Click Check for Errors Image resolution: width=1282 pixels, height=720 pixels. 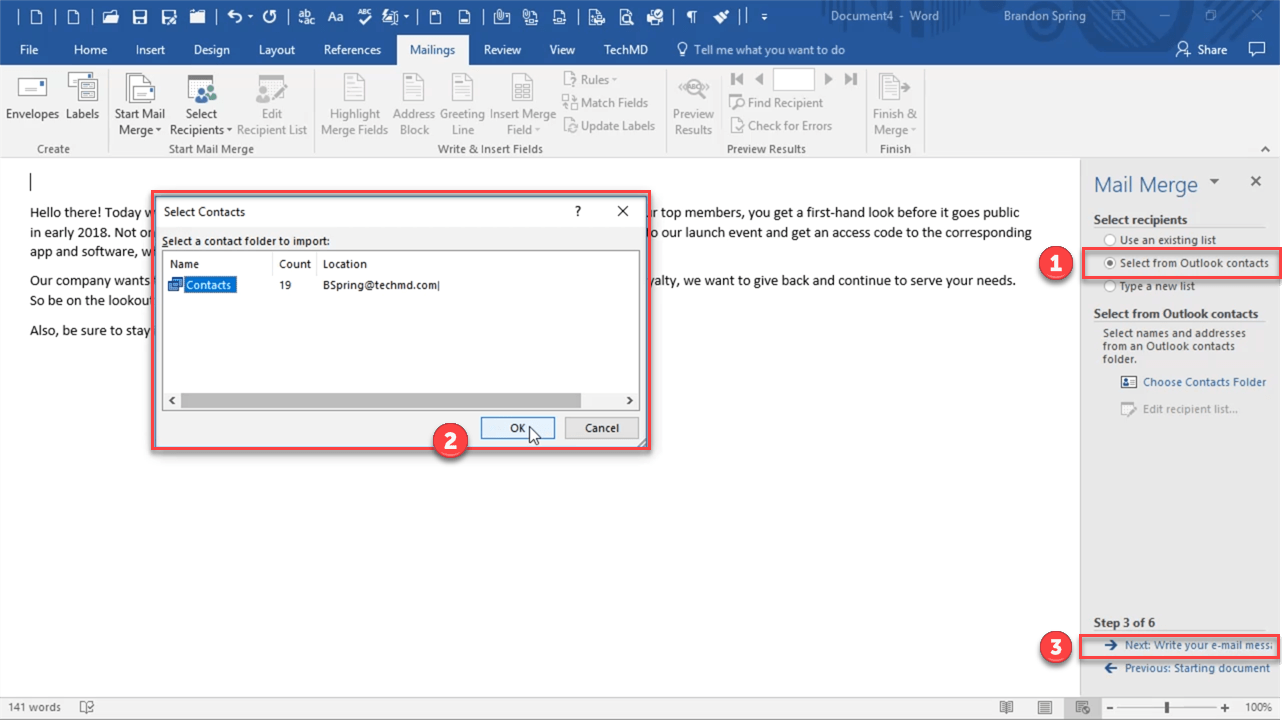pyautogui.click(x=779, y=125)
